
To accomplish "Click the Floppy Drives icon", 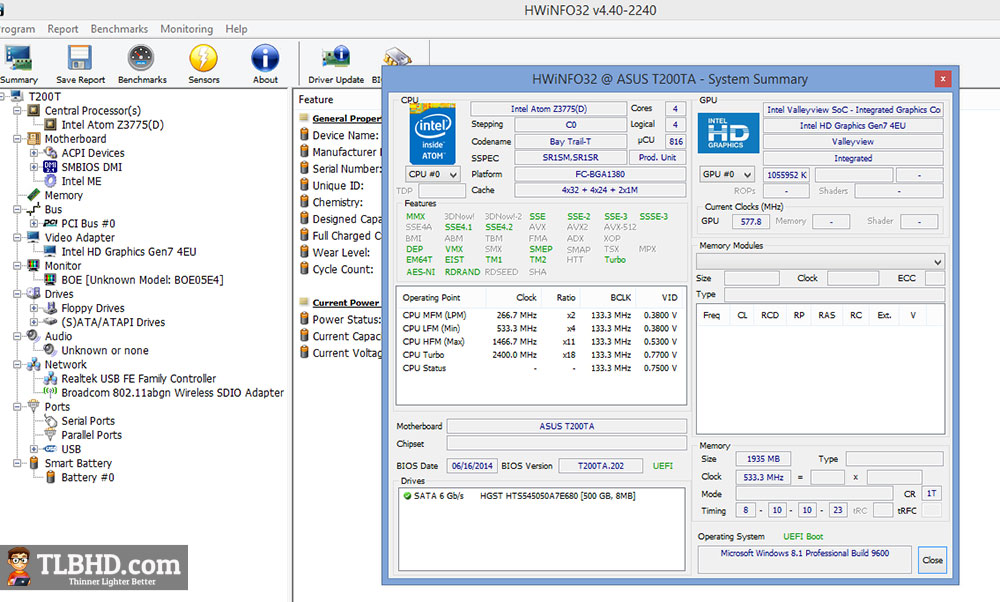I will 50,308.
